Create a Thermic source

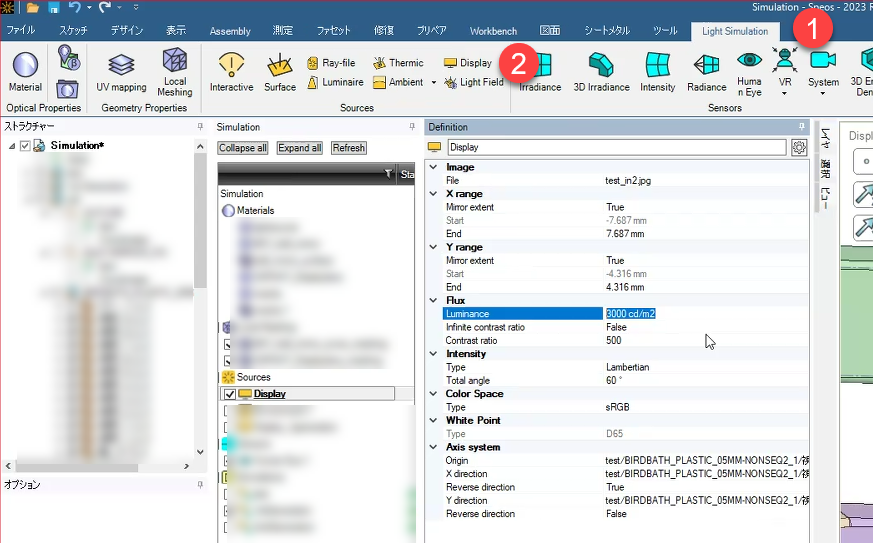pyautogui.click(x=398, y=63)
